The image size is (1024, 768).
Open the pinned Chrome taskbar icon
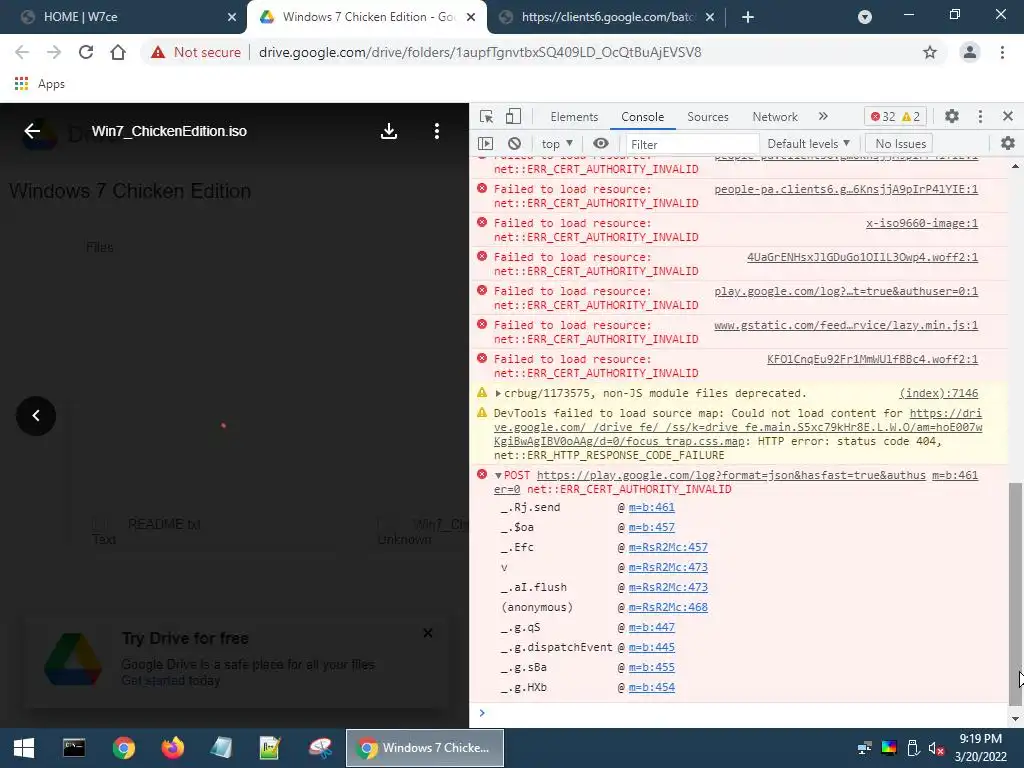(123, 748)
